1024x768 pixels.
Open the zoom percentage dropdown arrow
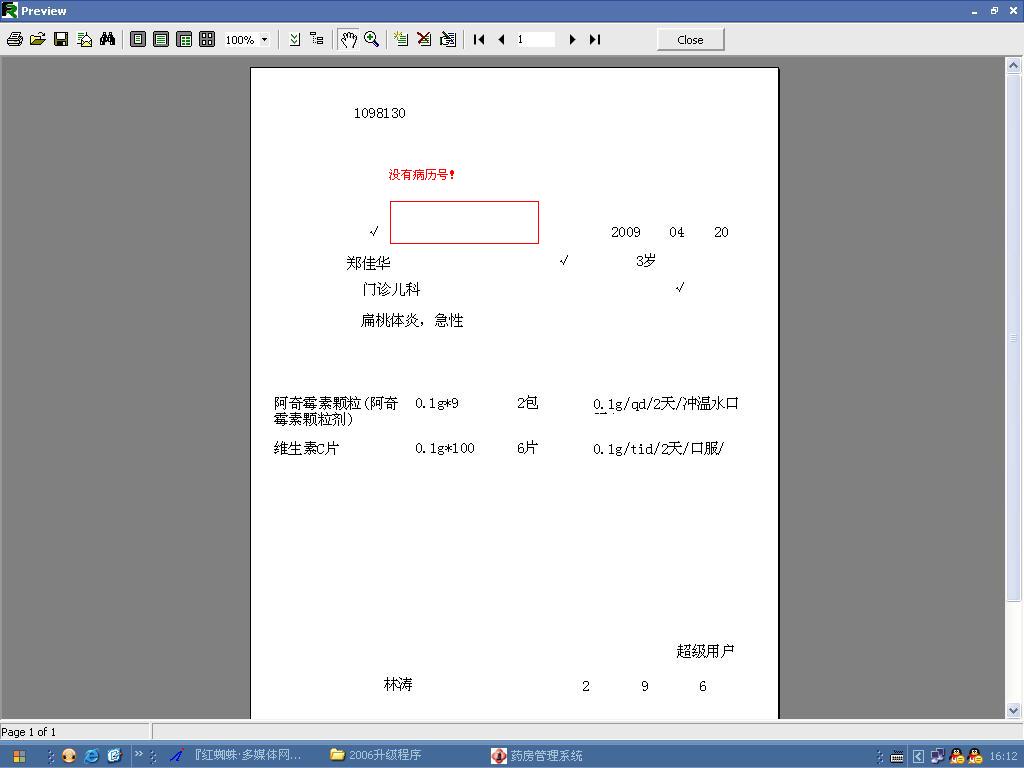click(264, 40)
